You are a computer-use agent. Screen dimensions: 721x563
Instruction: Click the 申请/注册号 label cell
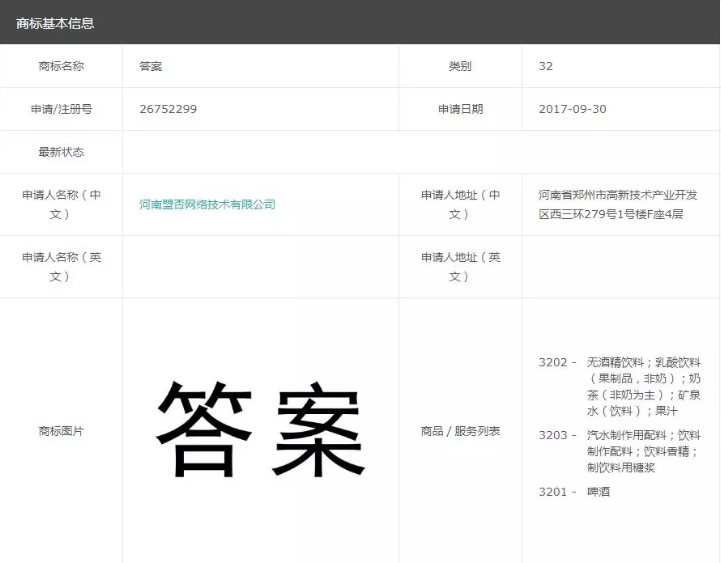pos(61,109)
